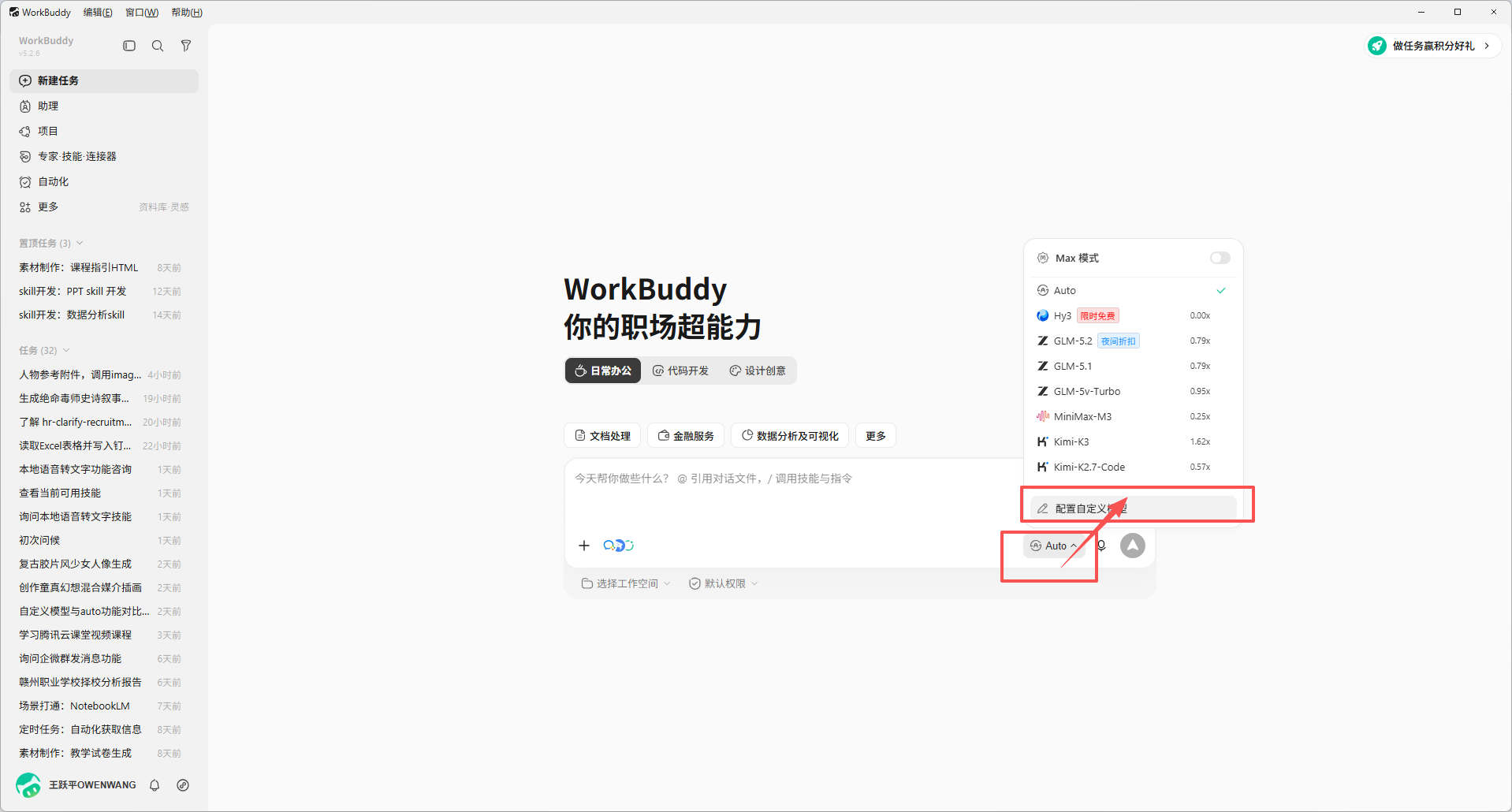Toggle the Max 模式 switch
The width and height of the screenshot is (1512, 812).
click(1220, 258)
